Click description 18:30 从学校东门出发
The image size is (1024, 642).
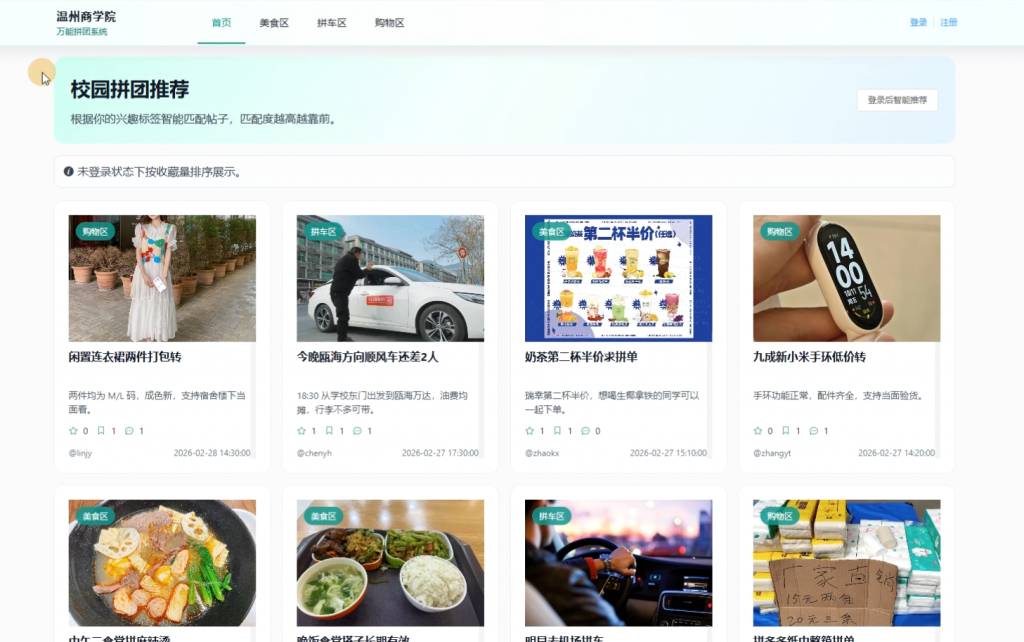pos(382,402)
